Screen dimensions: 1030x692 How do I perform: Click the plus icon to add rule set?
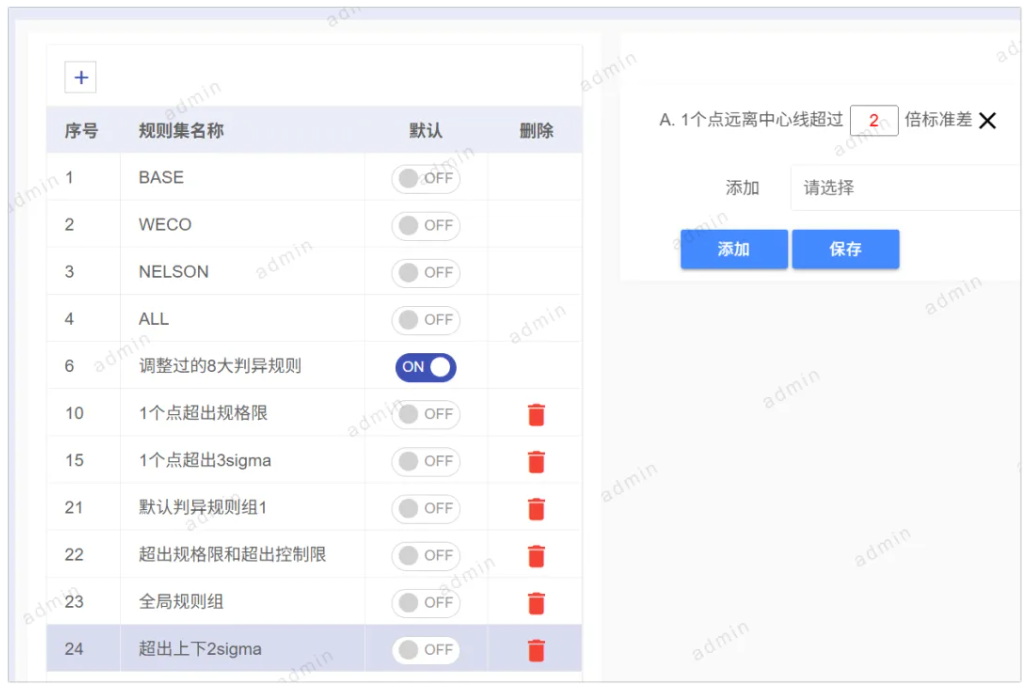click(x=81, y=77)
